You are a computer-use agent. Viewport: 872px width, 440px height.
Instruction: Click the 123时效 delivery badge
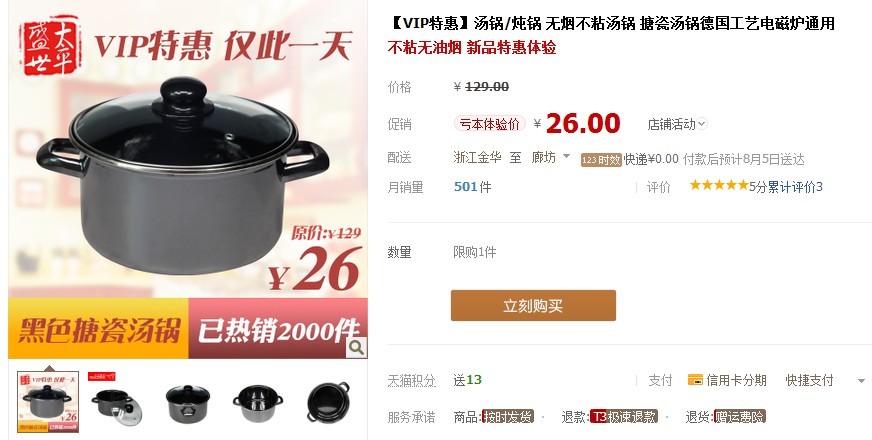coord(601,160)
